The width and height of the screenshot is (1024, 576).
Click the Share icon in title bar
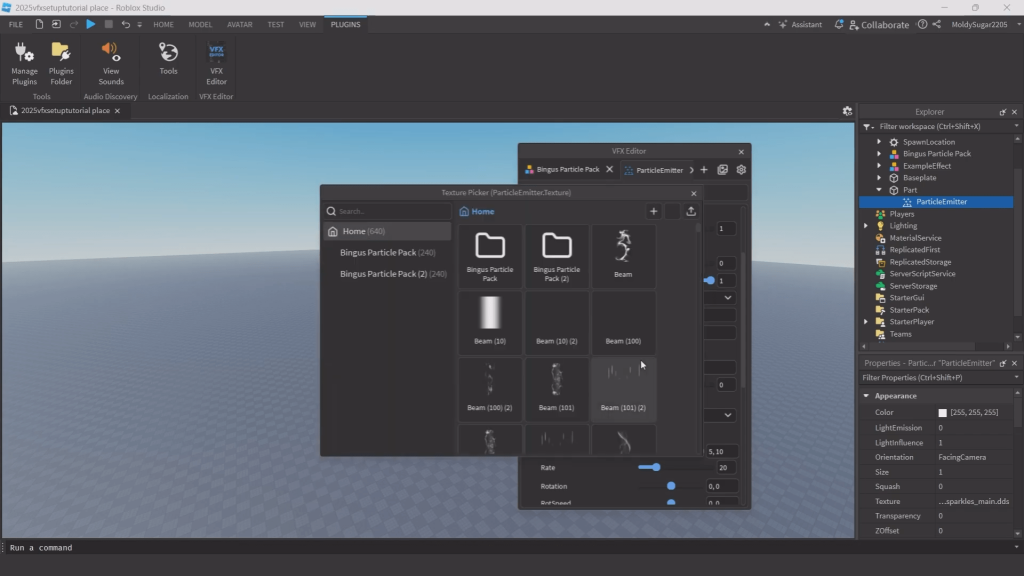936,24
